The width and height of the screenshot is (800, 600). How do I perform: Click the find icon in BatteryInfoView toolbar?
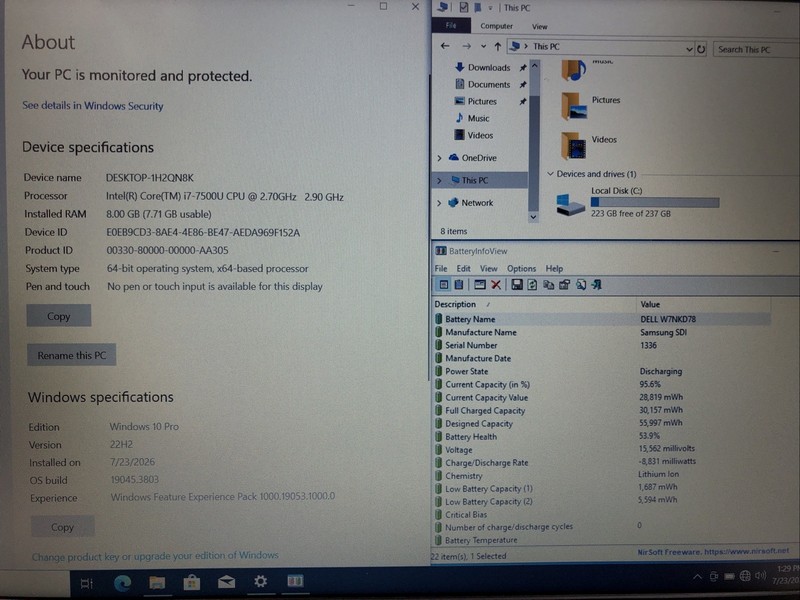581,285
